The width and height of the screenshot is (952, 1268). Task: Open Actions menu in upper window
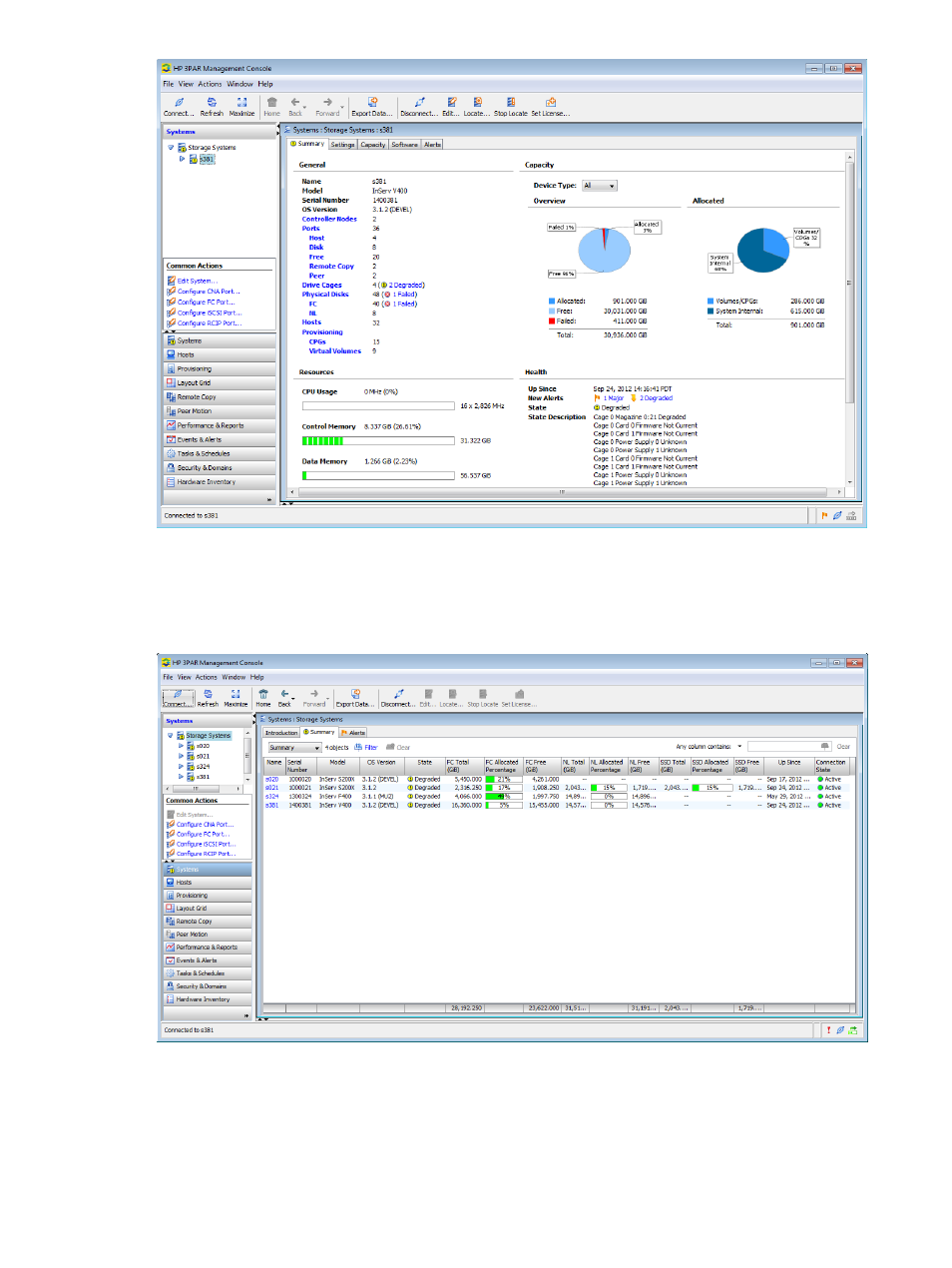point(210,84)
